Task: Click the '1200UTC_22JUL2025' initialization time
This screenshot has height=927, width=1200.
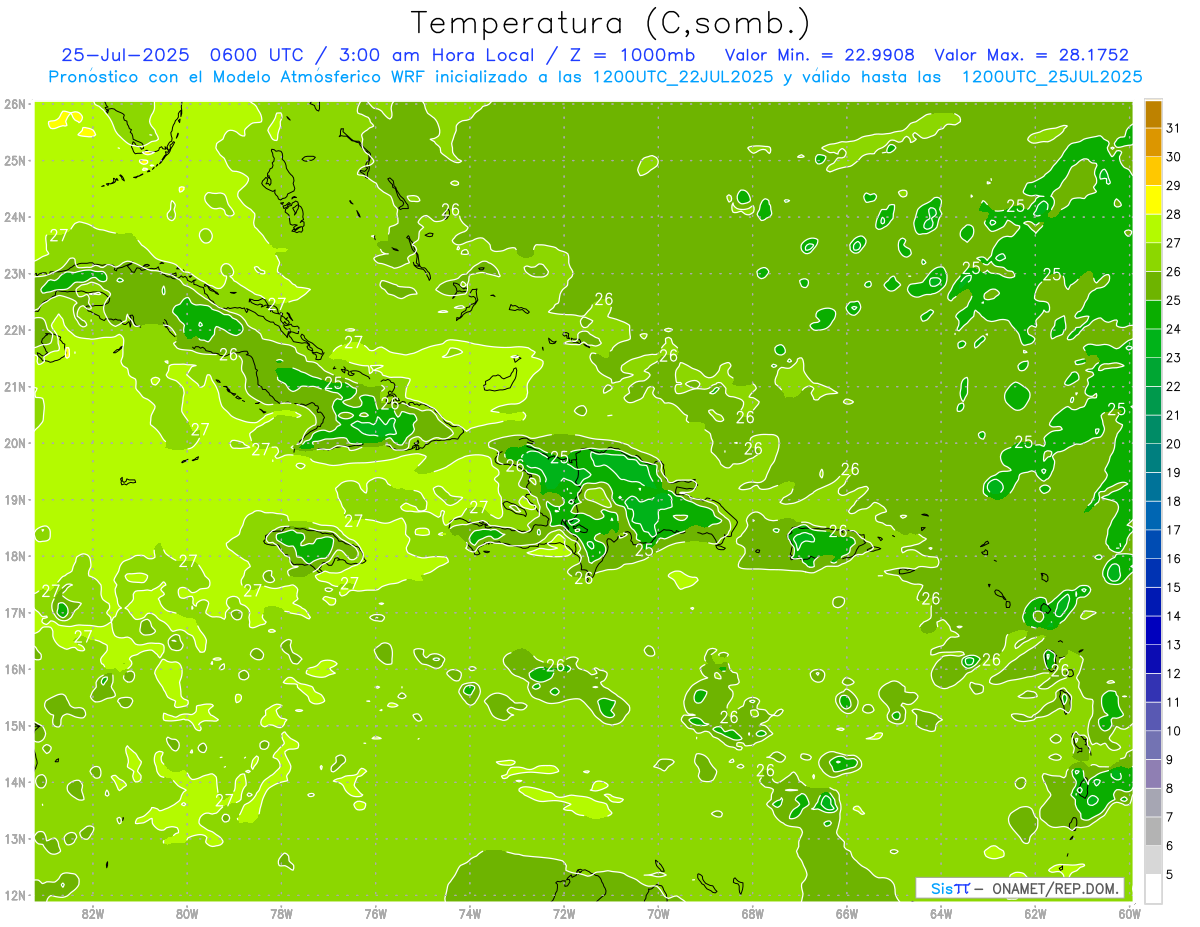Action: click(683, 77)
